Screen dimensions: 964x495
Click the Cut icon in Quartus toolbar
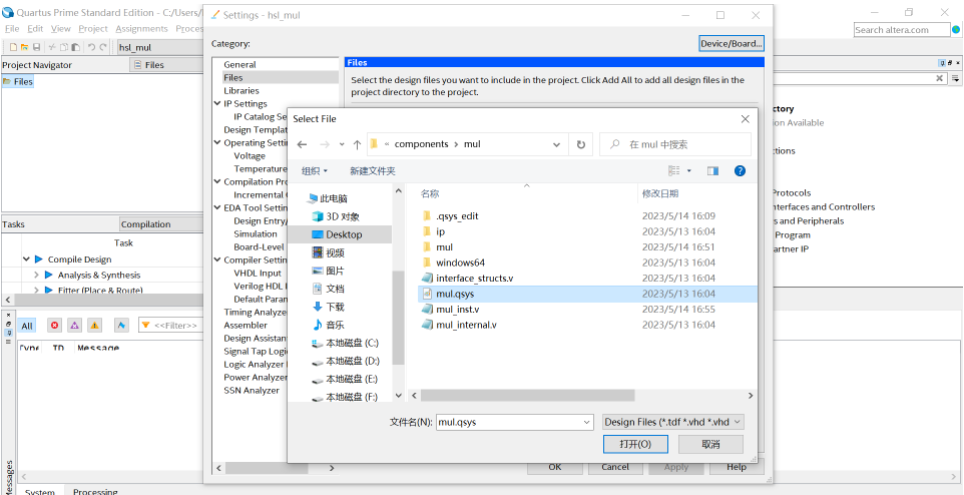(52, 47)
